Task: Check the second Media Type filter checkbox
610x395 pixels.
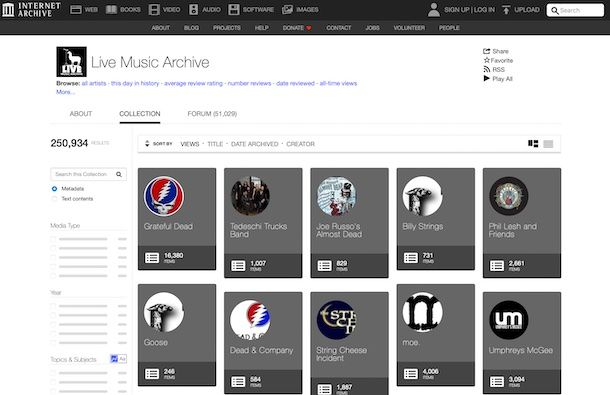Action: [x=53, y=248]
